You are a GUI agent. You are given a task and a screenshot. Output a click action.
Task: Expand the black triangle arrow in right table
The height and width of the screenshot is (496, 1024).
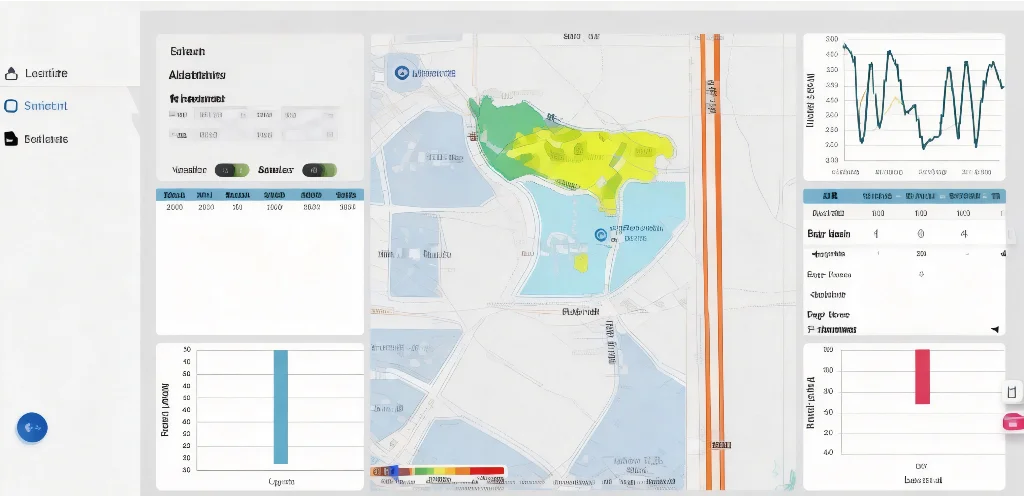click(x=994, y=328)
